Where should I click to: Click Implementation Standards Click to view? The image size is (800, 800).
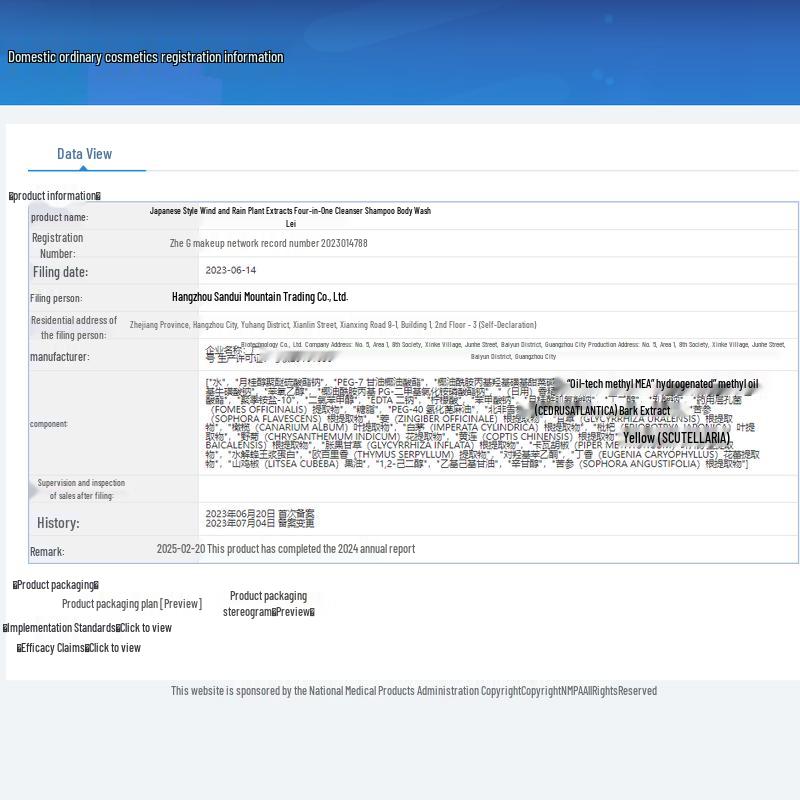tap(87, 628)
